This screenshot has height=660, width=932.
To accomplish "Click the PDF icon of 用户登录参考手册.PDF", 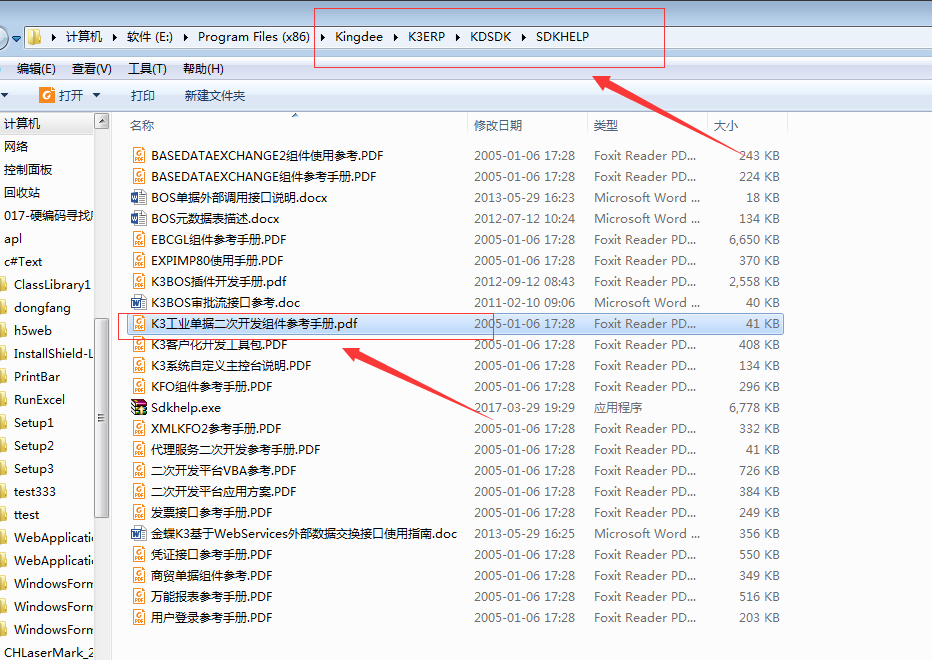I will point(138,618).
